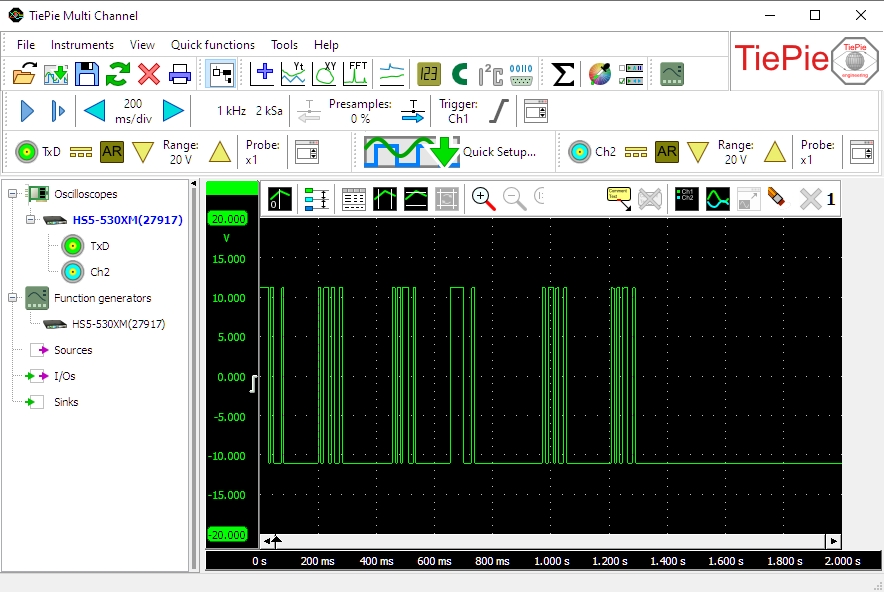The width and height of the screenshot is (884, 592).
Task: Toggle TxD channel auto ranging (AR)
Action: pyautogui.click(x=111, y=152)
